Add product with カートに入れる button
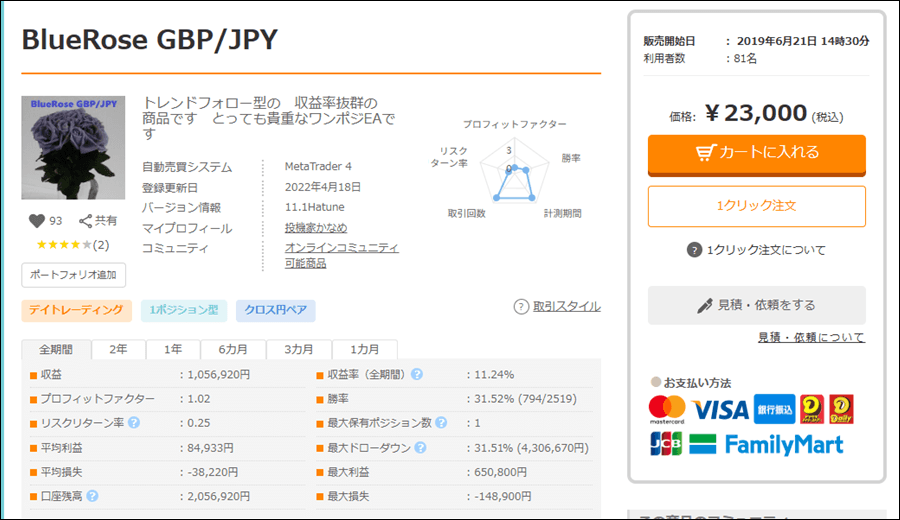 coord(756,153)
